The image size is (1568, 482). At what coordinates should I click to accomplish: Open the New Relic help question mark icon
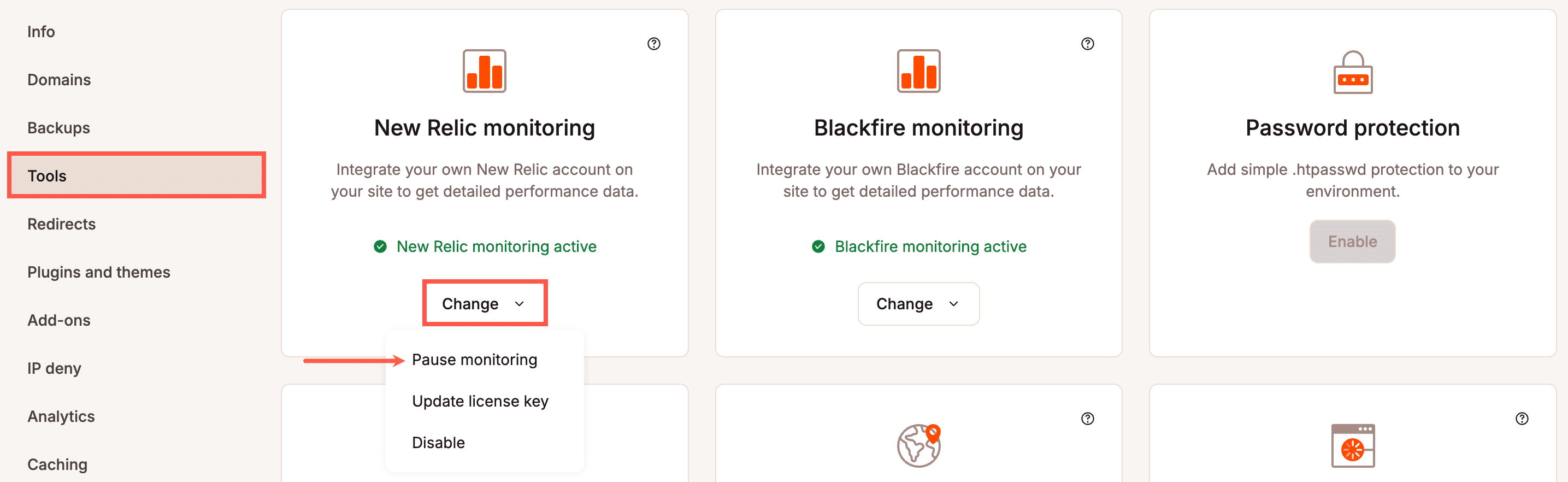[x=654, y=43]
